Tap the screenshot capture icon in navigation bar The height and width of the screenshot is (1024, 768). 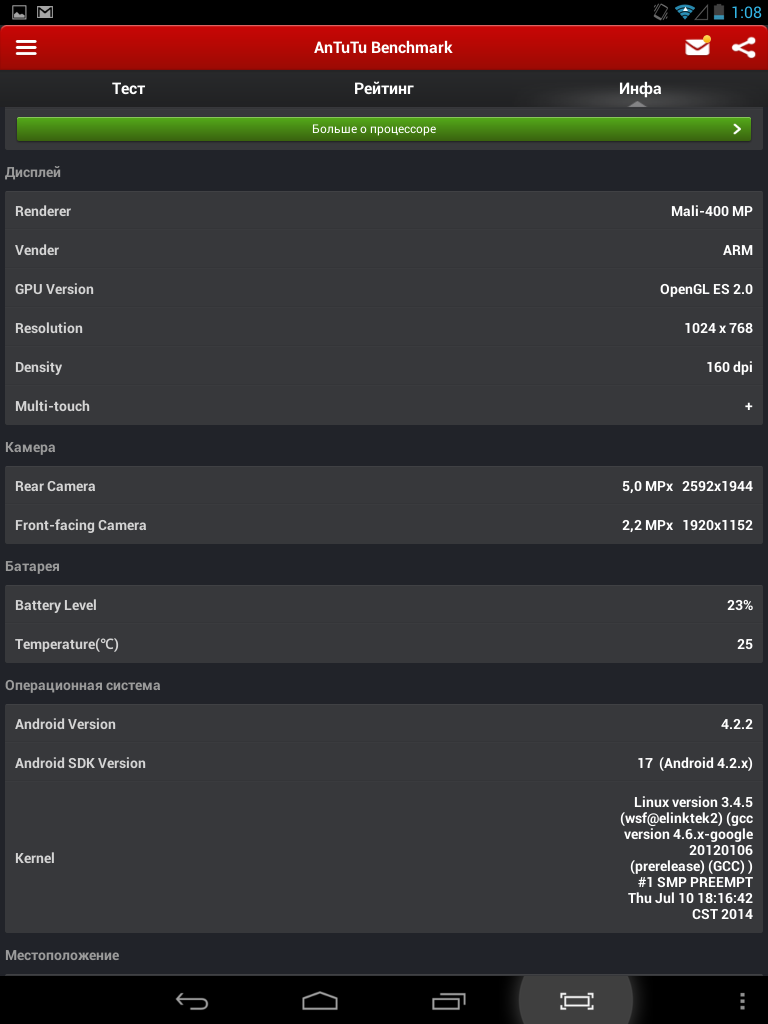(576, 1000)
